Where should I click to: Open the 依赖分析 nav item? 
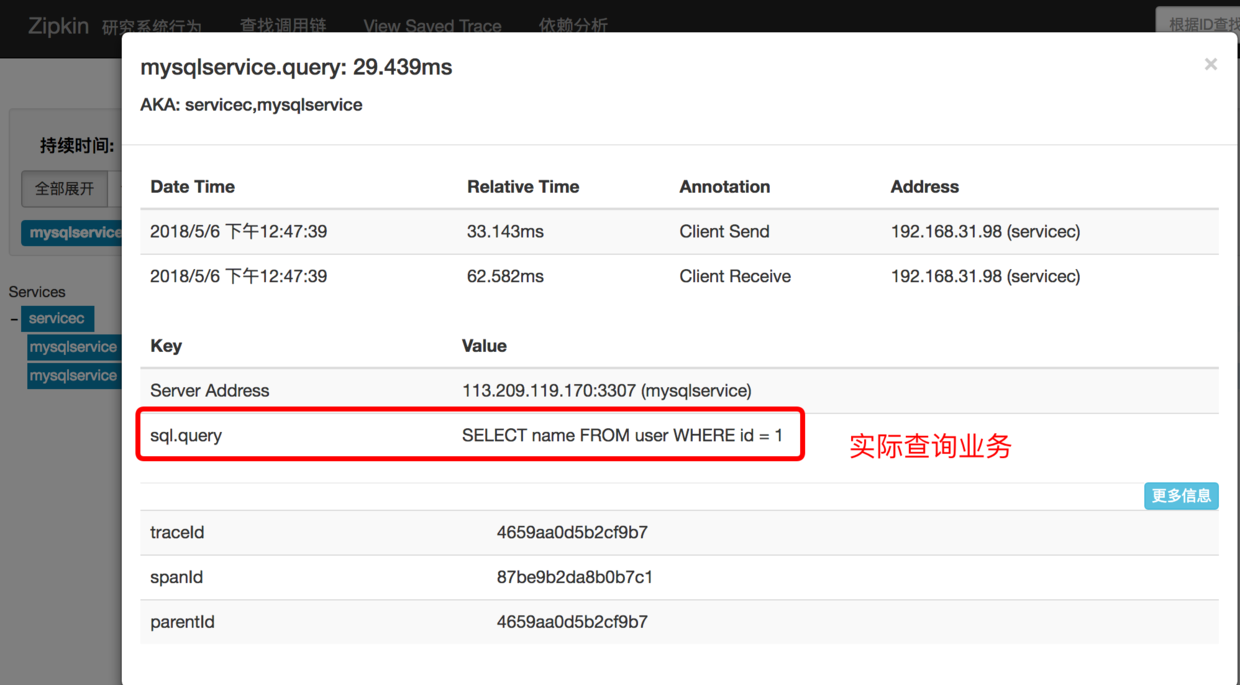click(573, 26)
